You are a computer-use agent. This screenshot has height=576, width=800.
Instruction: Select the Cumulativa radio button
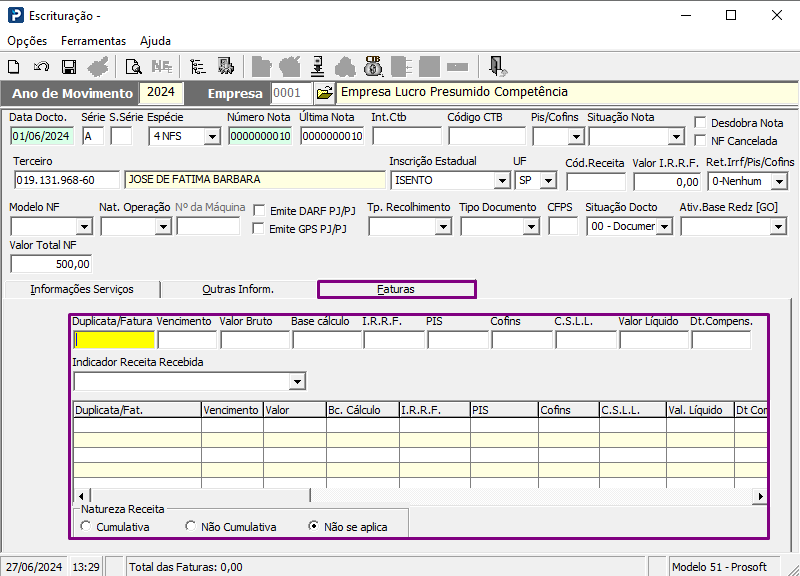(86, 526)
